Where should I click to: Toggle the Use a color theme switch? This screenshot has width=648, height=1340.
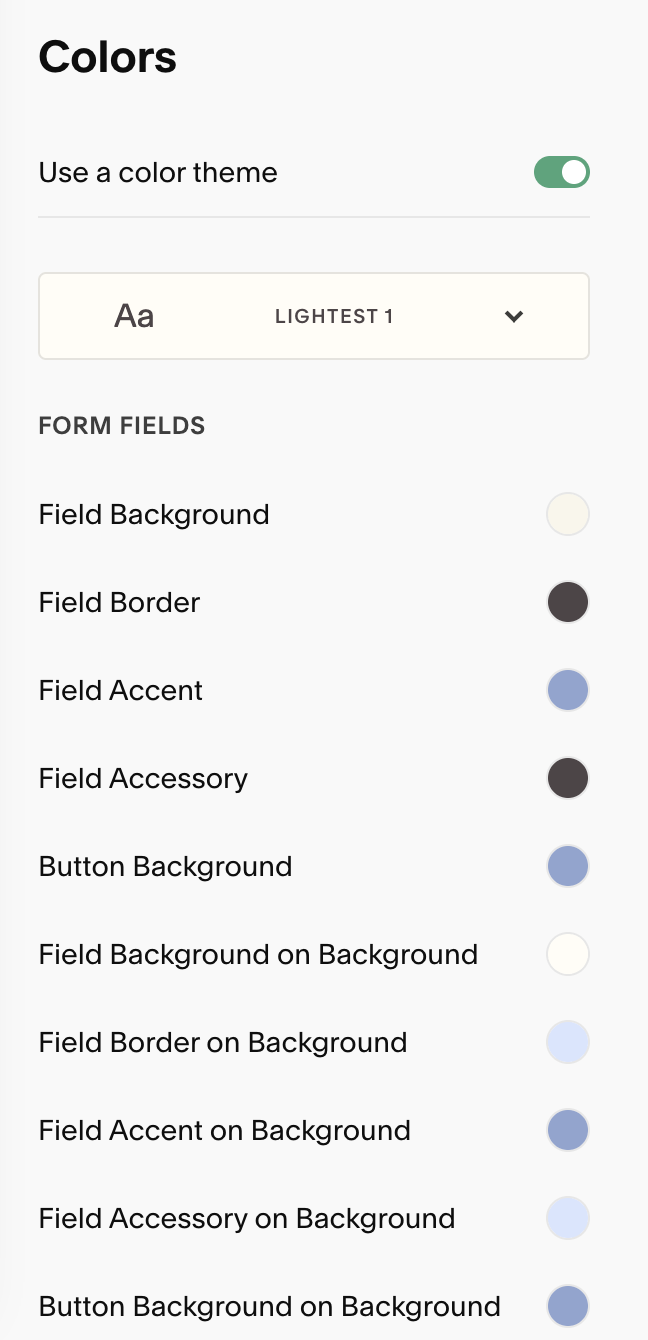562,172
